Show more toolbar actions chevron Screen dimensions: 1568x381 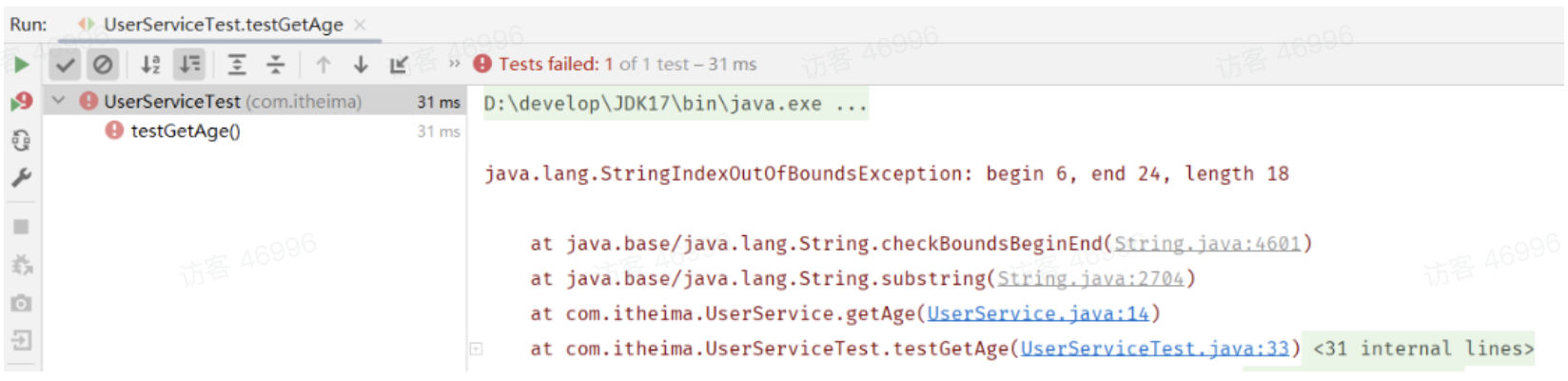click(454, 64)
